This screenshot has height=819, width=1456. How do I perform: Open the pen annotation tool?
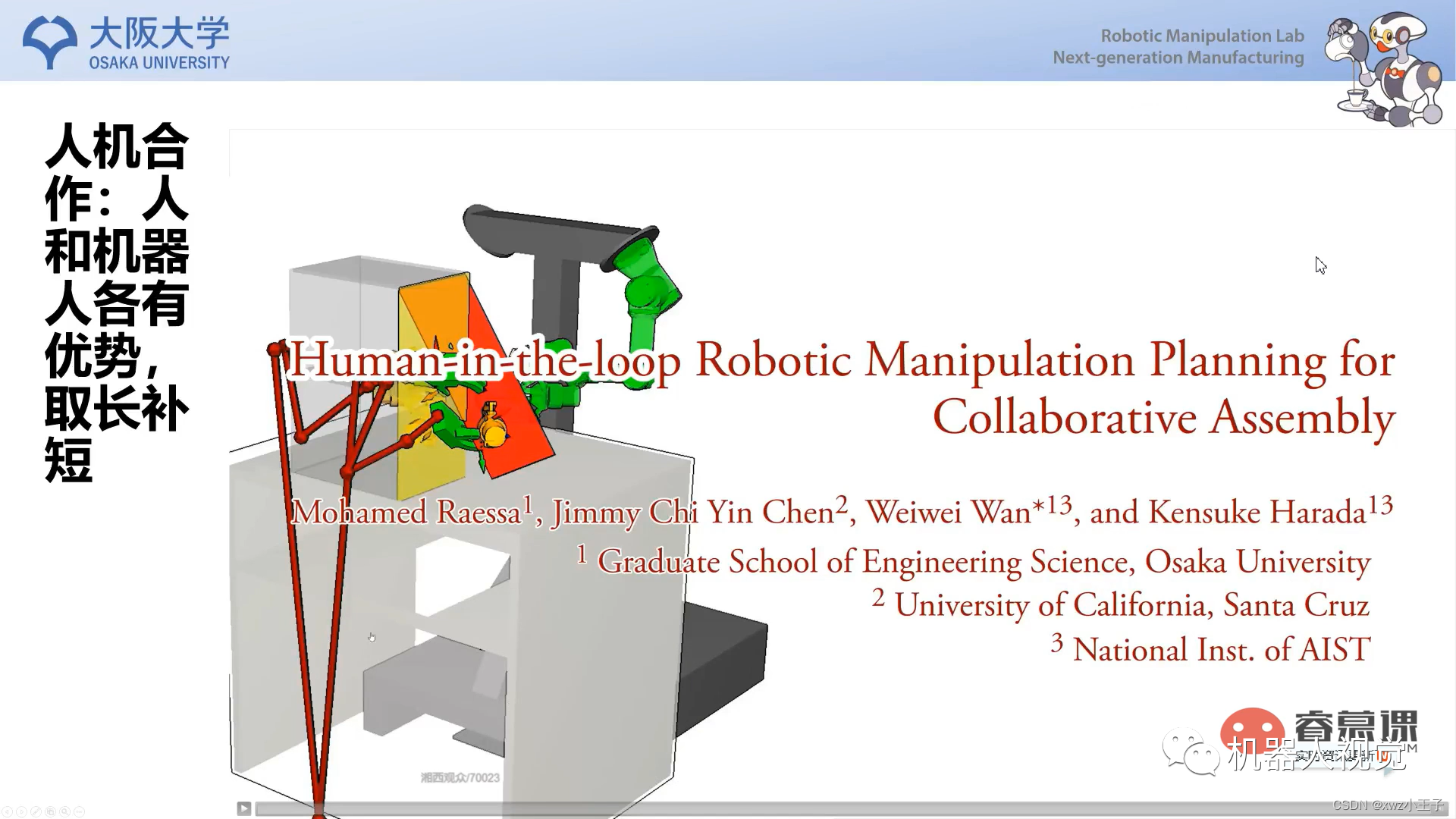pyautogui.click(x=36, y=811)
